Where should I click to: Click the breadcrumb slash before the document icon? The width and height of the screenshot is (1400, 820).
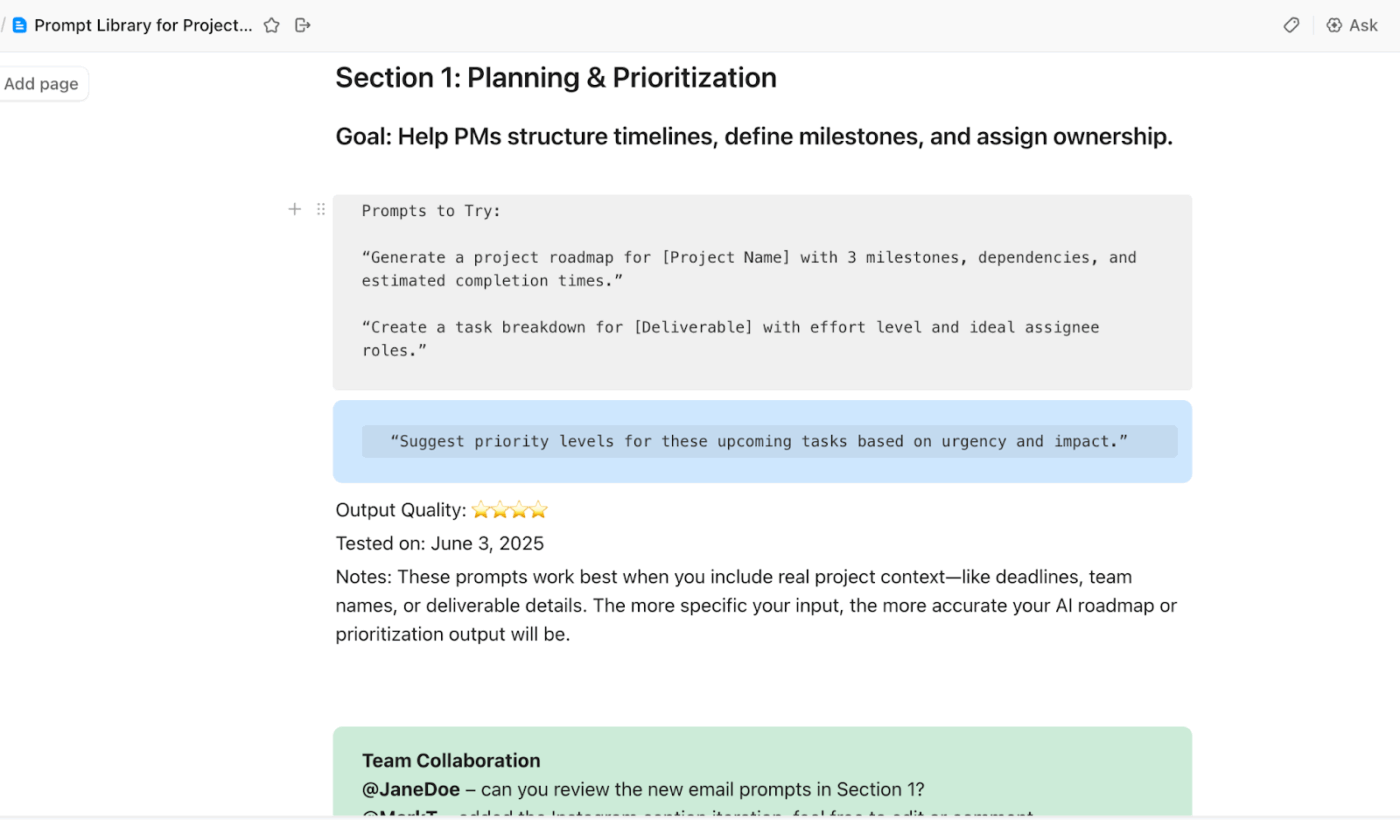click(3, 25)
